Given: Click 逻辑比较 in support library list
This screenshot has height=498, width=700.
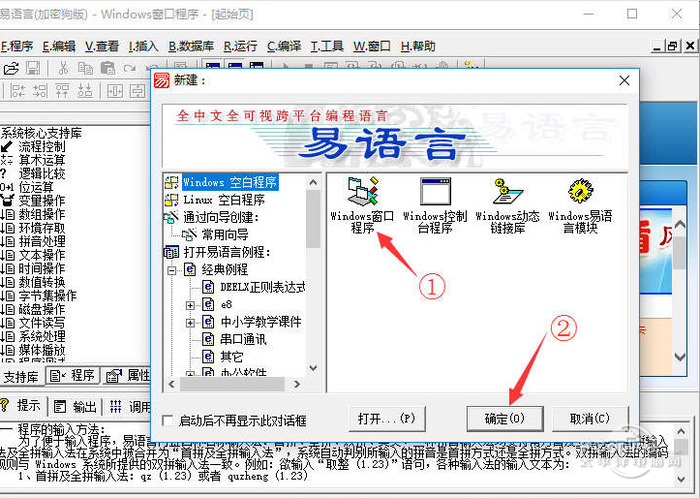Looking at the screenshot, I should (x=42, y=174).
